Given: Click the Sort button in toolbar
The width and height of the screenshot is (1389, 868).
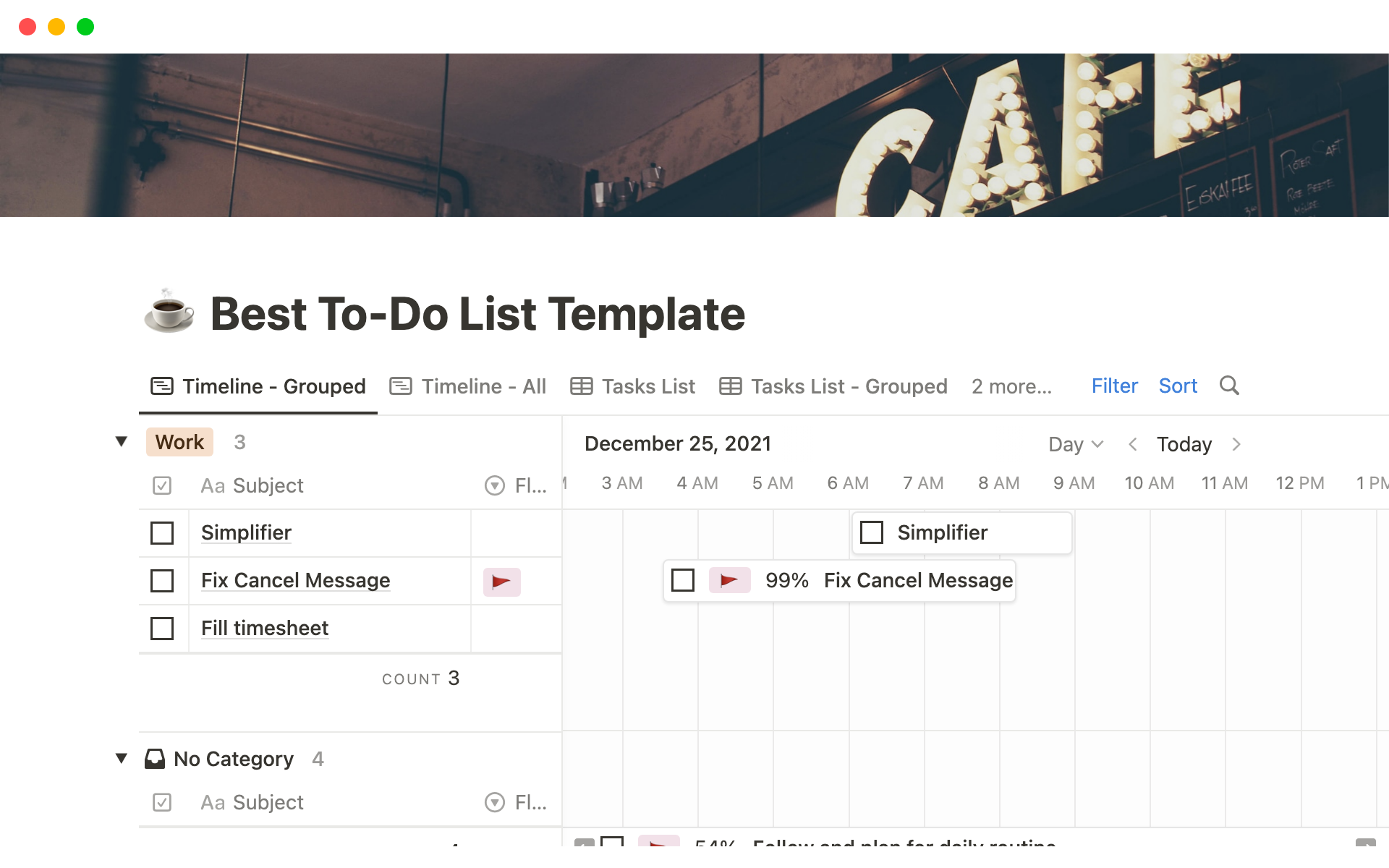Looking at the screenshot, I should point(1176,386).
